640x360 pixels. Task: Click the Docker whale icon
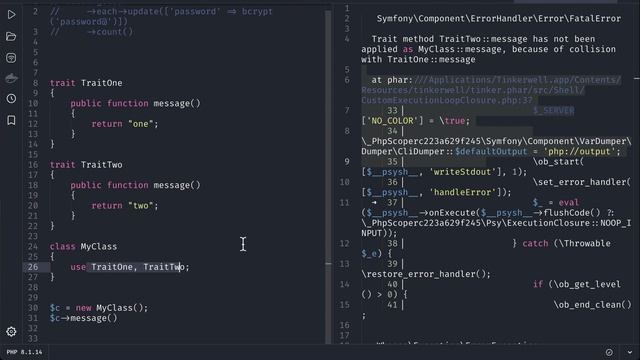(11, 78)
